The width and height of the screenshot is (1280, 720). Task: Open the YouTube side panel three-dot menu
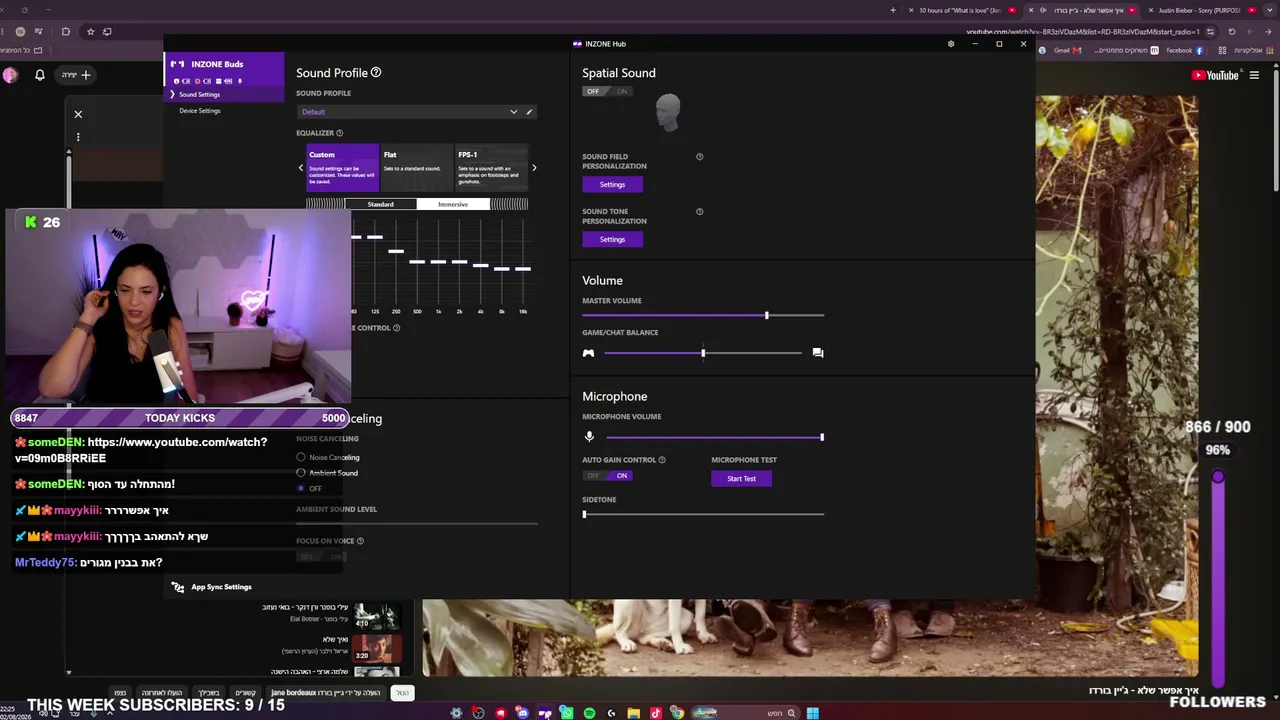[x=78, y=137]
